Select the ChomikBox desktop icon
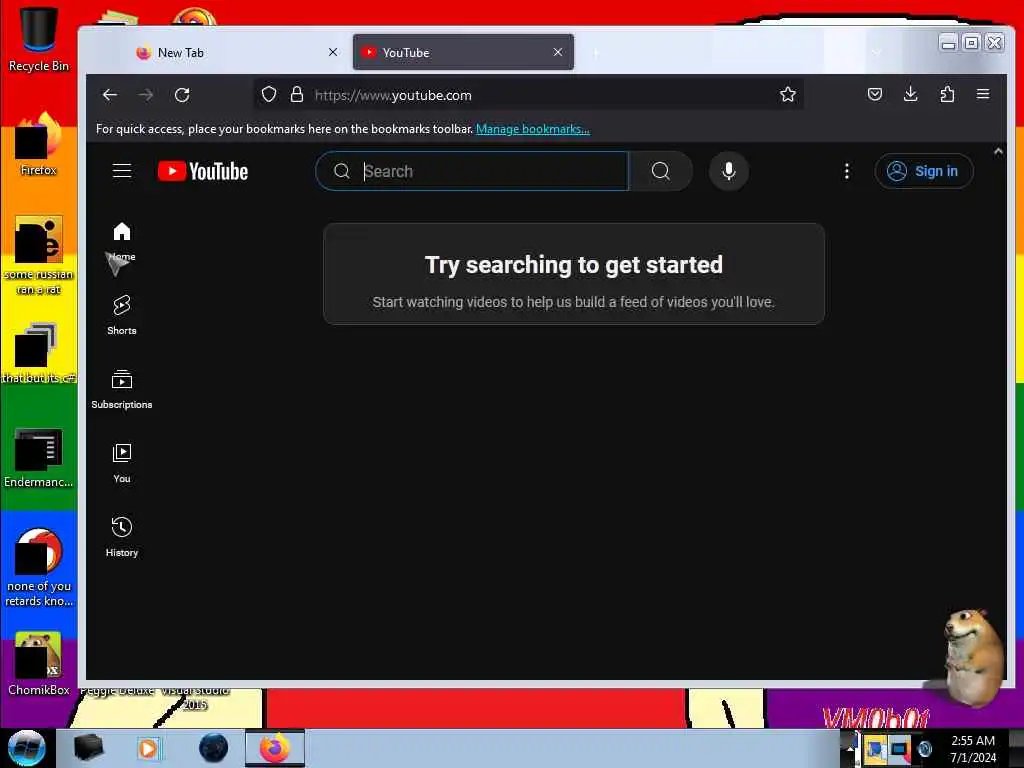The width and height of the screenshot is (1024, 768). point(39,664)
